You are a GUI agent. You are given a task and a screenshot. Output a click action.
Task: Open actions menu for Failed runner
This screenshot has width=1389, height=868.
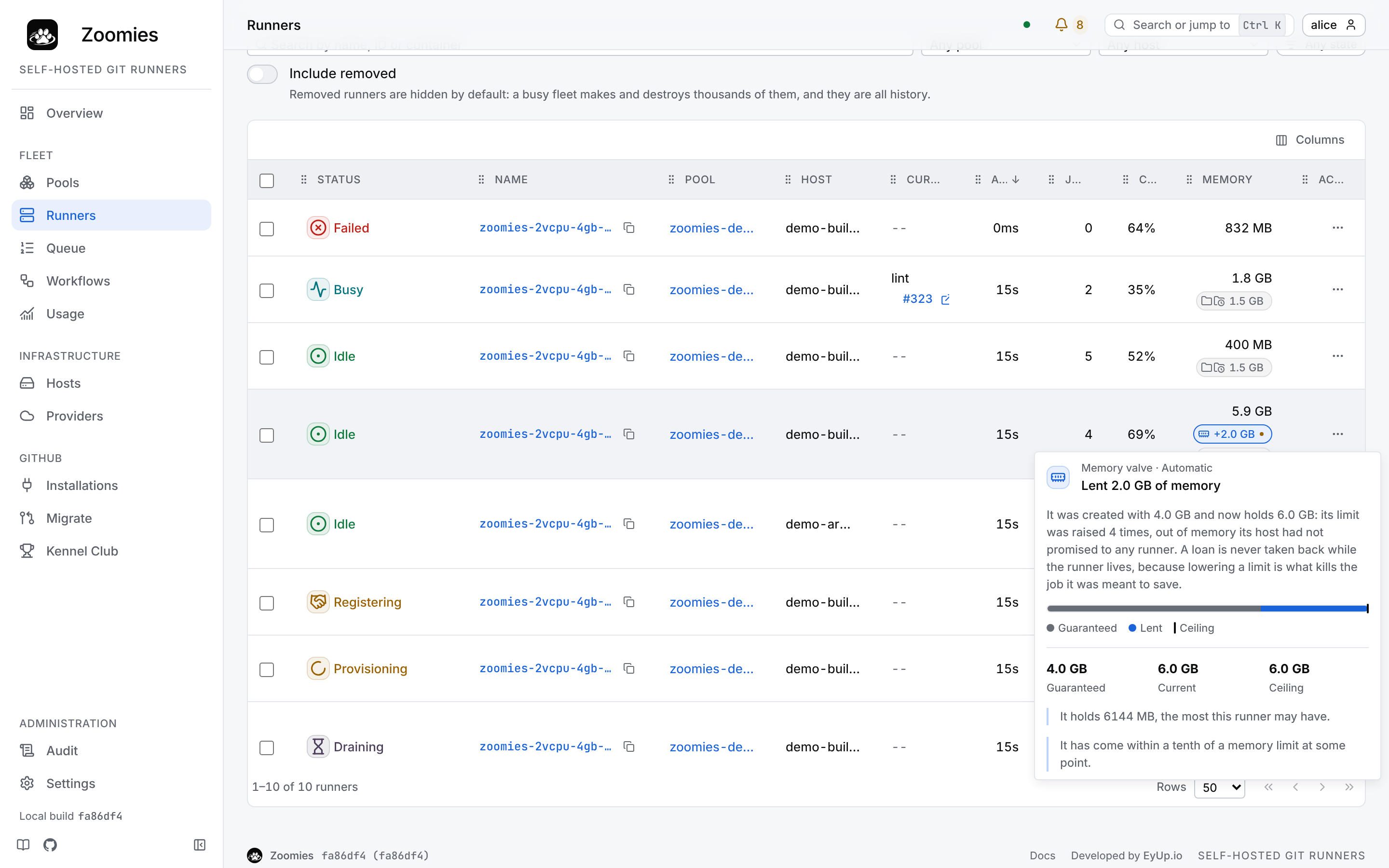1337,228
